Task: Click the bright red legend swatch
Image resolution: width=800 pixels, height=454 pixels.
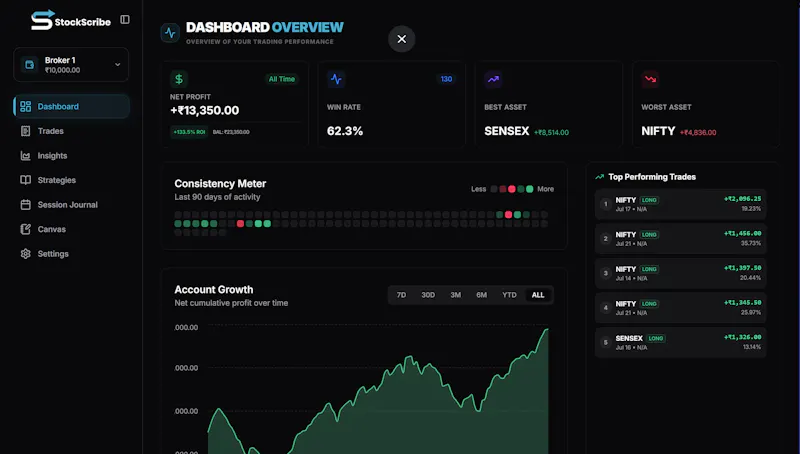Action: pyautogui.click(x=512, y=189)
